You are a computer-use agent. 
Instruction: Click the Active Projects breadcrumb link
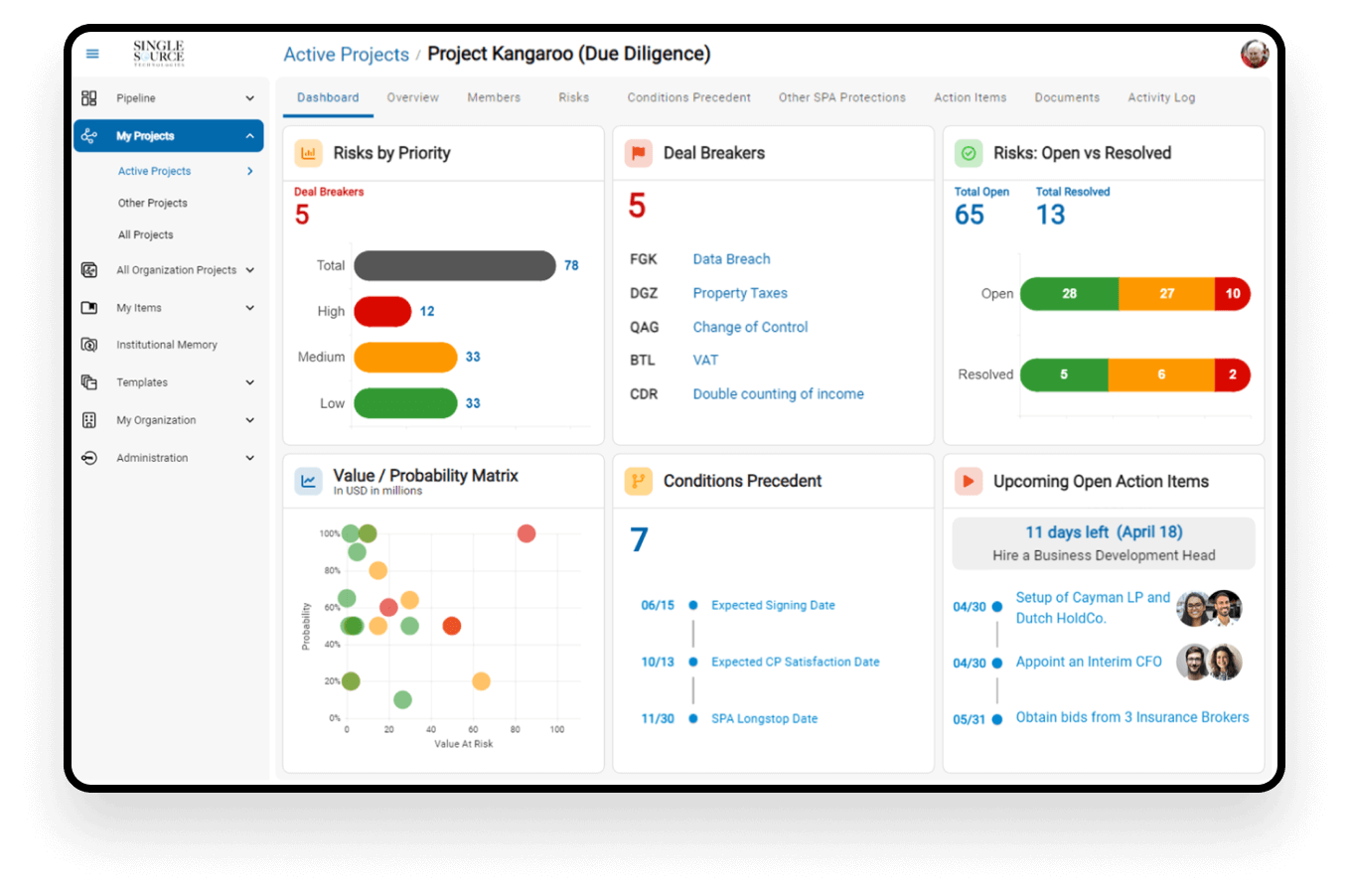(346, 55)
